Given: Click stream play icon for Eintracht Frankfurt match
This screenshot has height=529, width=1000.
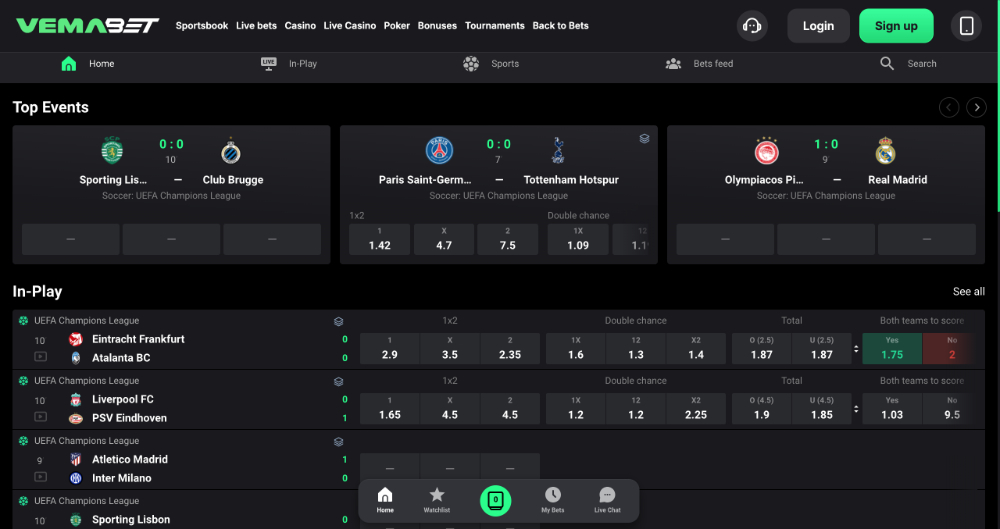Looking at the screenshot, I should (40, 357).
